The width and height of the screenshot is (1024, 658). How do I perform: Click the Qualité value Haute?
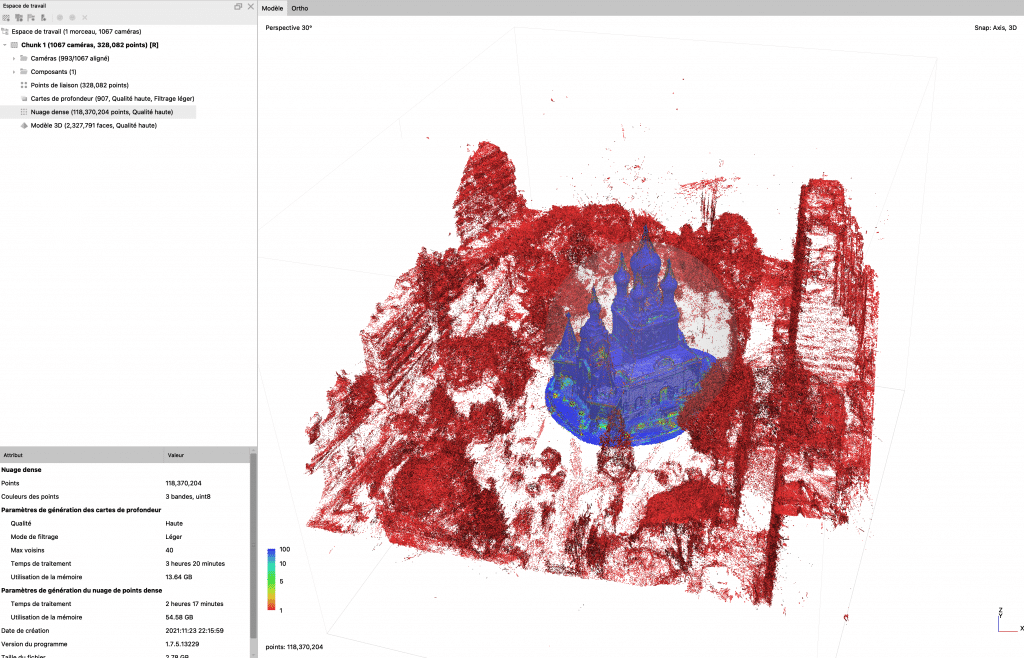coord(174,523)
